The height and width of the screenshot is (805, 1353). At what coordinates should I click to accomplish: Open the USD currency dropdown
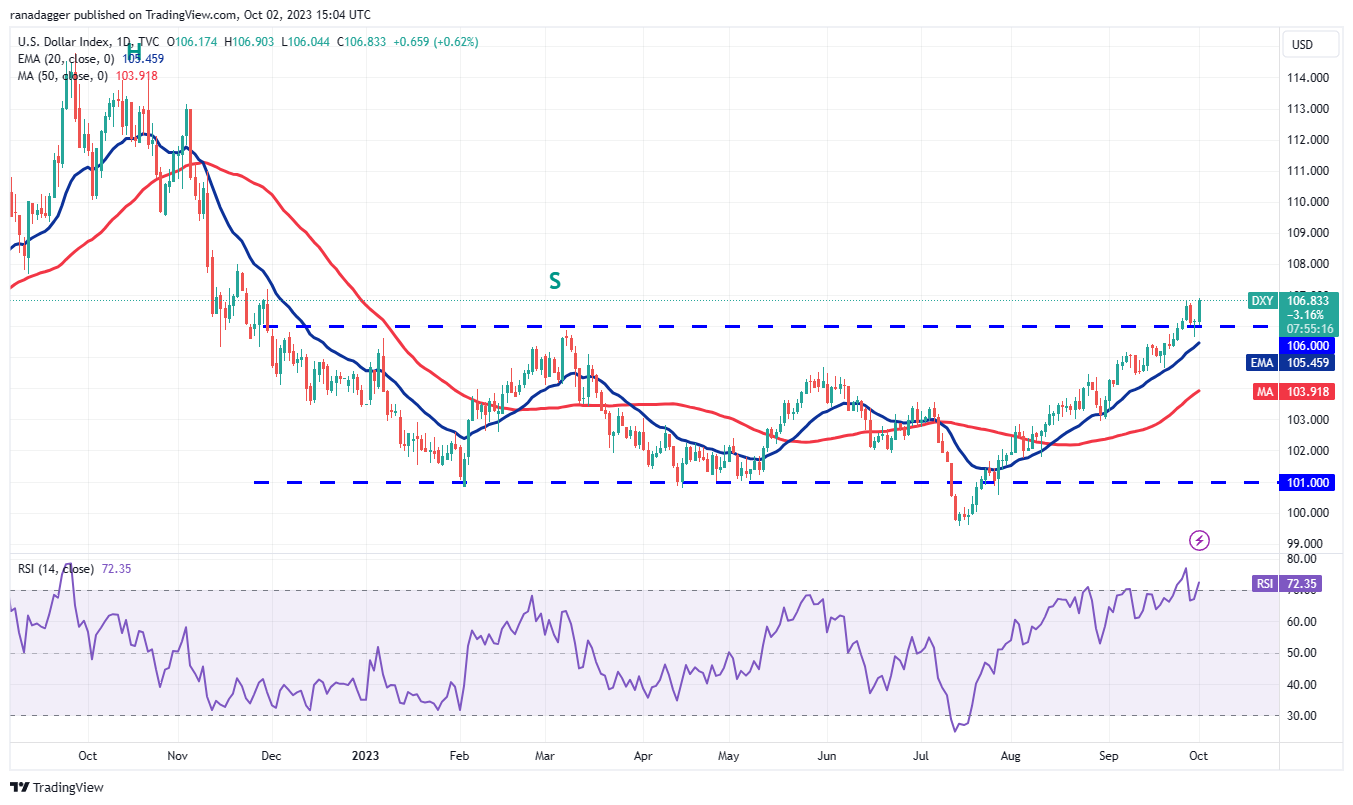[1310, 44]
